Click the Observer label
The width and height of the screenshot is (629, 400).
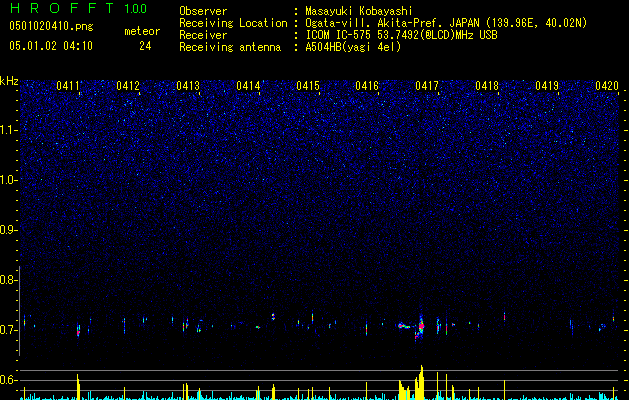click(203, 11)
